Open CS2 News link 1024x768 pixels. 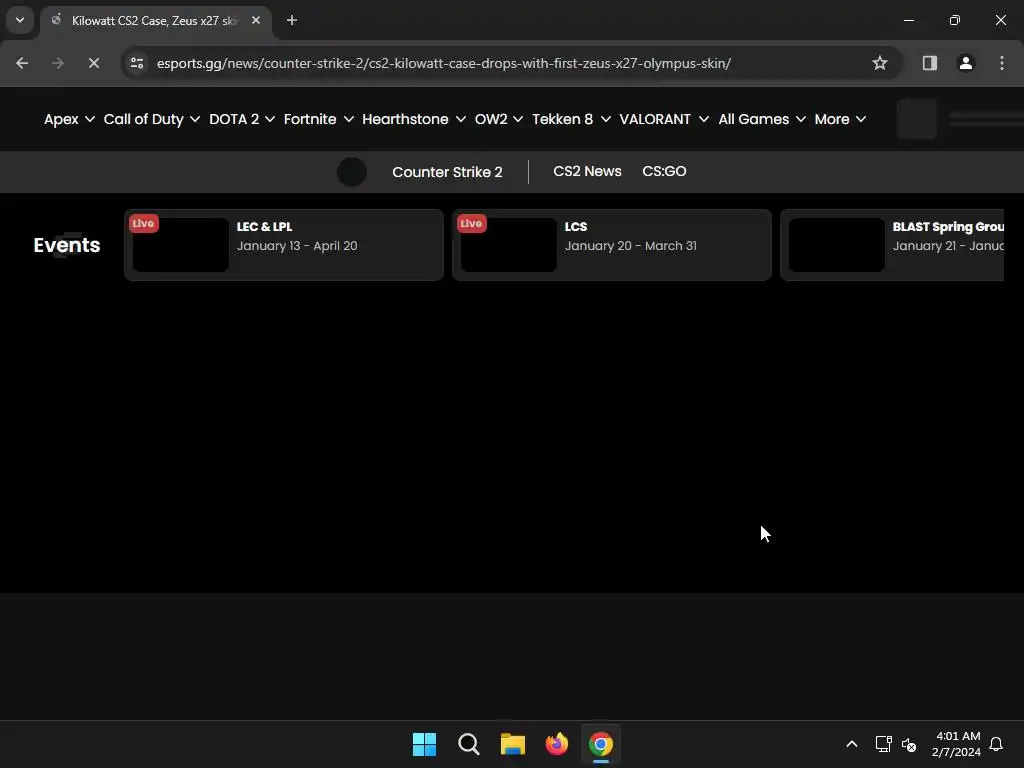click(x=587, y=171)
